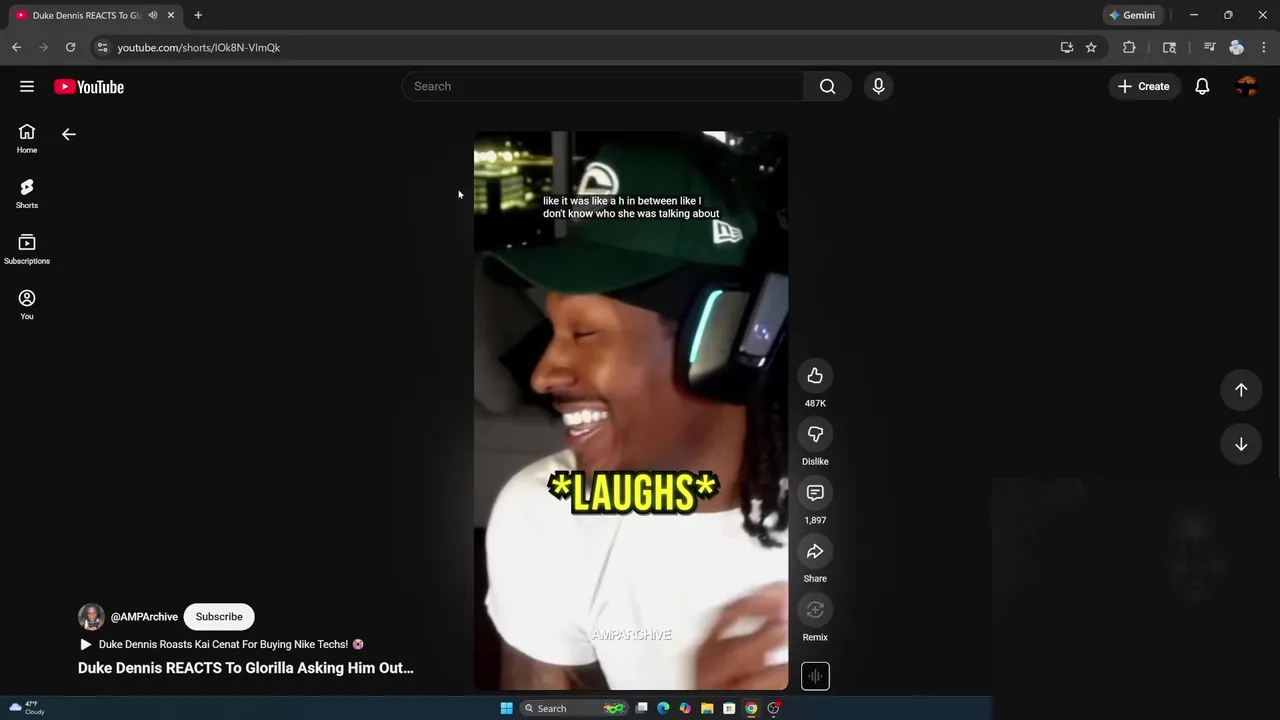Open the Short's sound icon
The width and height of the screenshot is (1280, 720).
click(x=815, y=676)
